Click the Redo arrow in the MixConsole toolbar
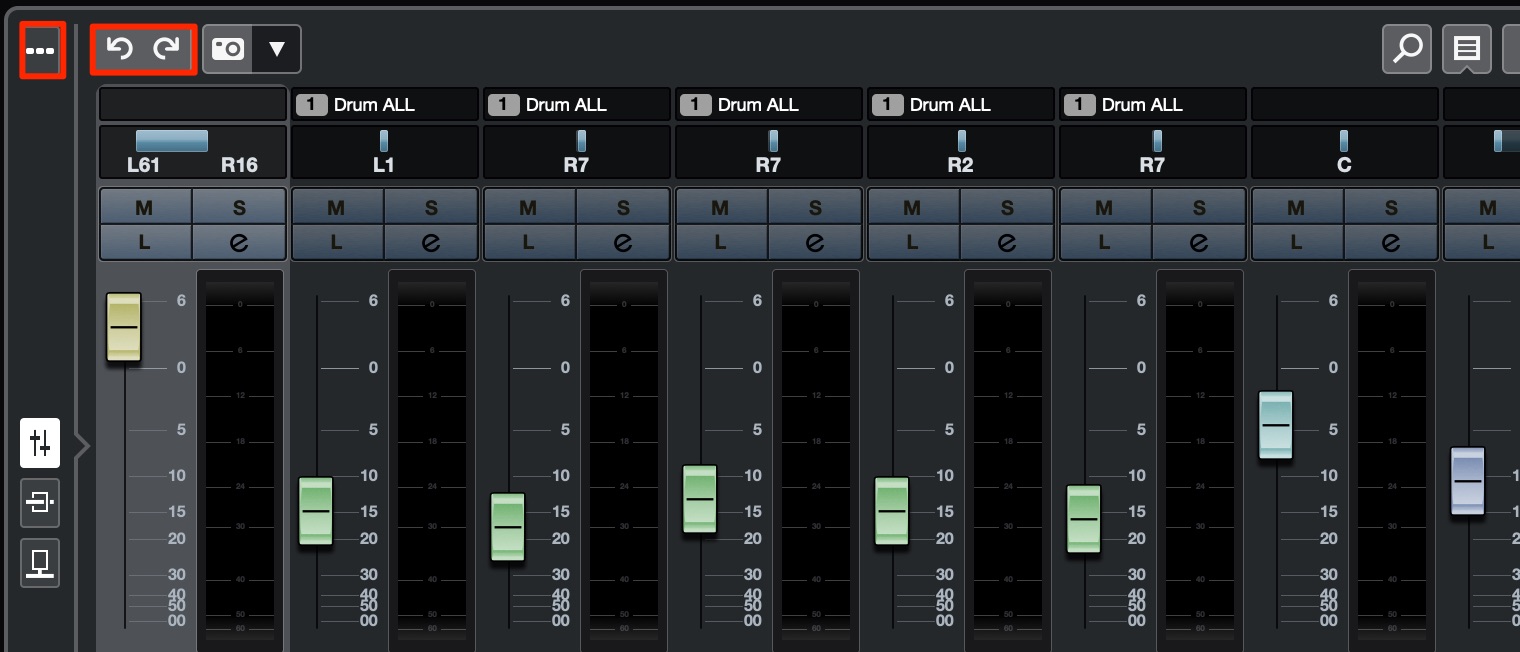This screenshot has height=652, width=1520. click(x=166, y=49)
